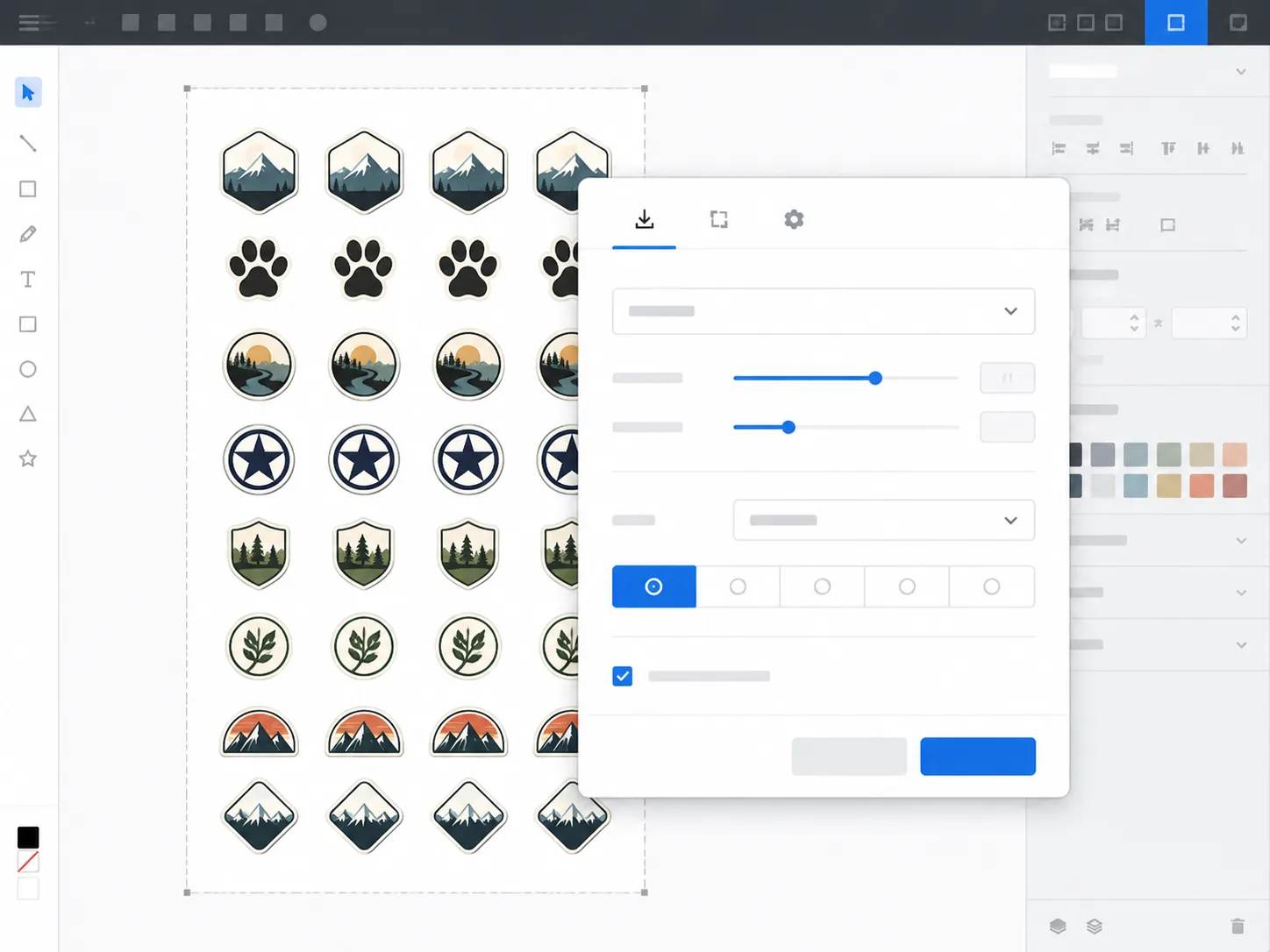Switch to the download tab in dialog
Screen dimensions: 1270x952
(645, 219)
